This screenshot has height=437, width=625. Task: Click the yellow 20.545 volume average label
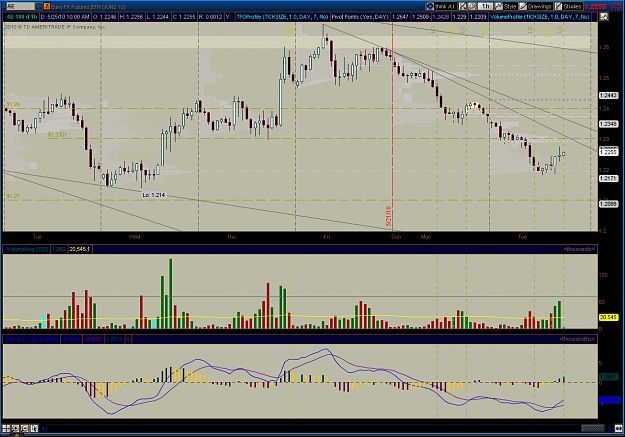click(x=608, y=317)
